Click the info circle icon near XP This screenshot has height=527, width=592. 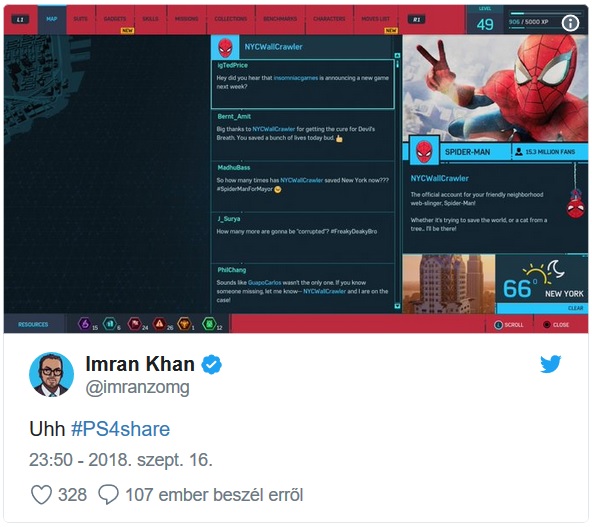(570, 23)
